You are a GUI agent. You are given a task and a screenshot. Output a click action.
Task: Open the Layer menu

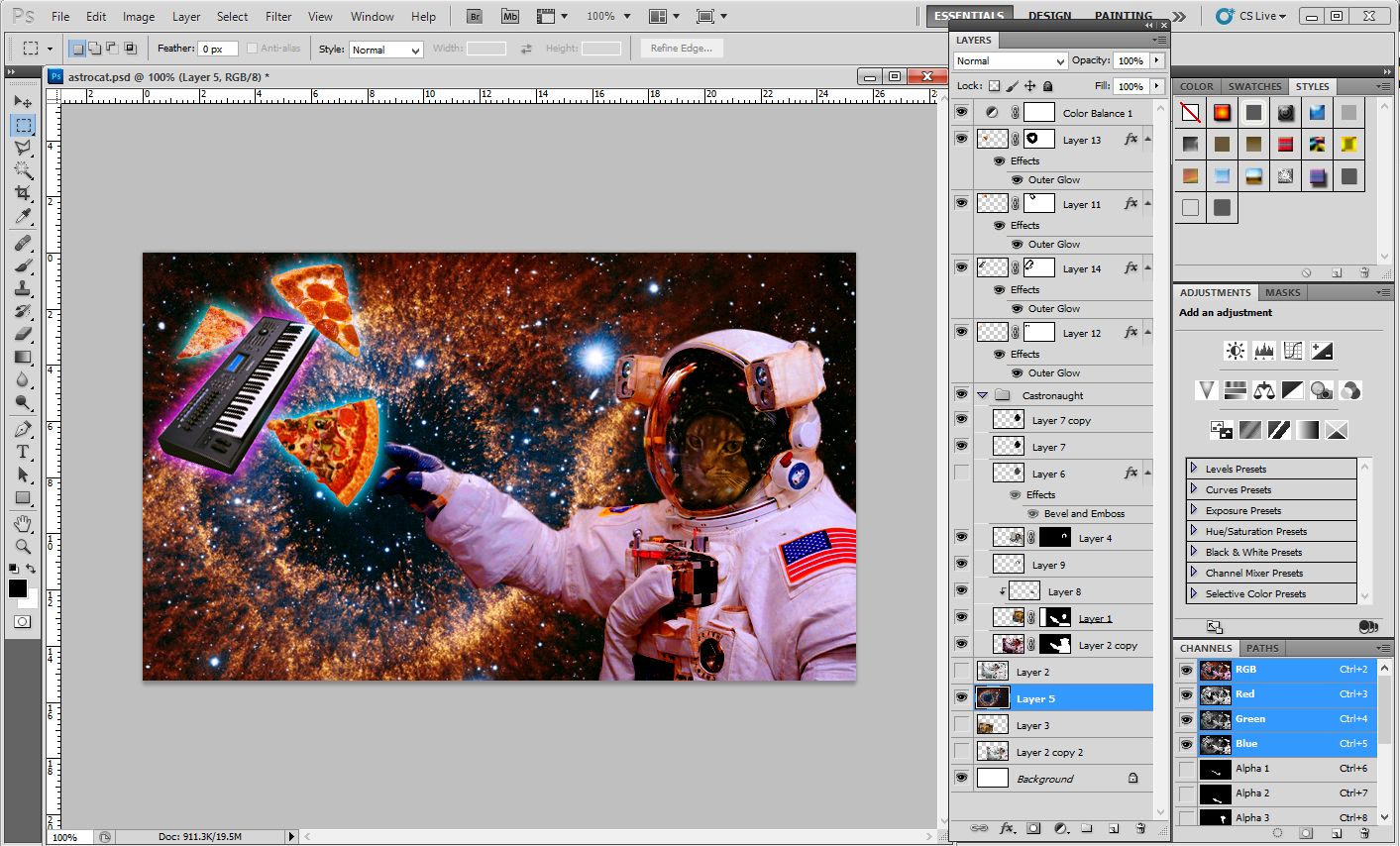click(x=186, y=16)
